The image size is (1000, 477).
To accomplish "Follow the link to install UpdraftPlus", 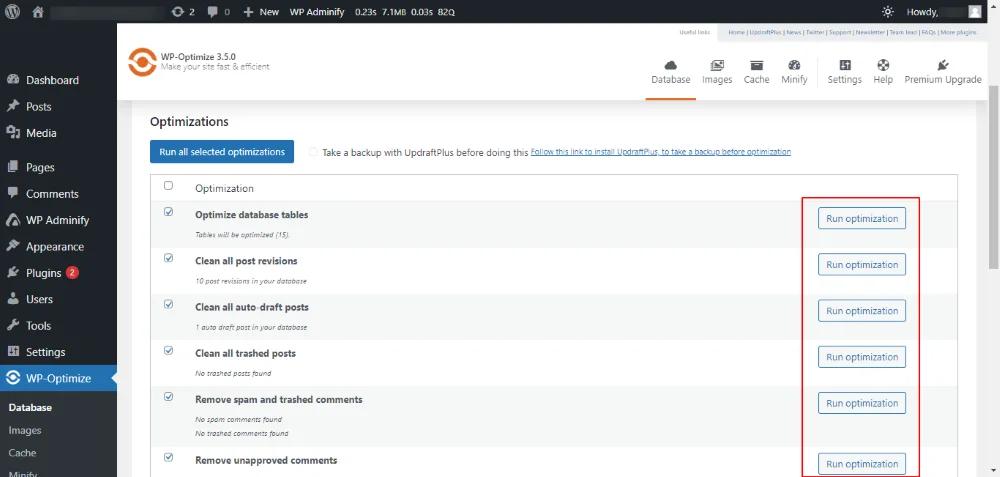I will [x=661, y=152].
